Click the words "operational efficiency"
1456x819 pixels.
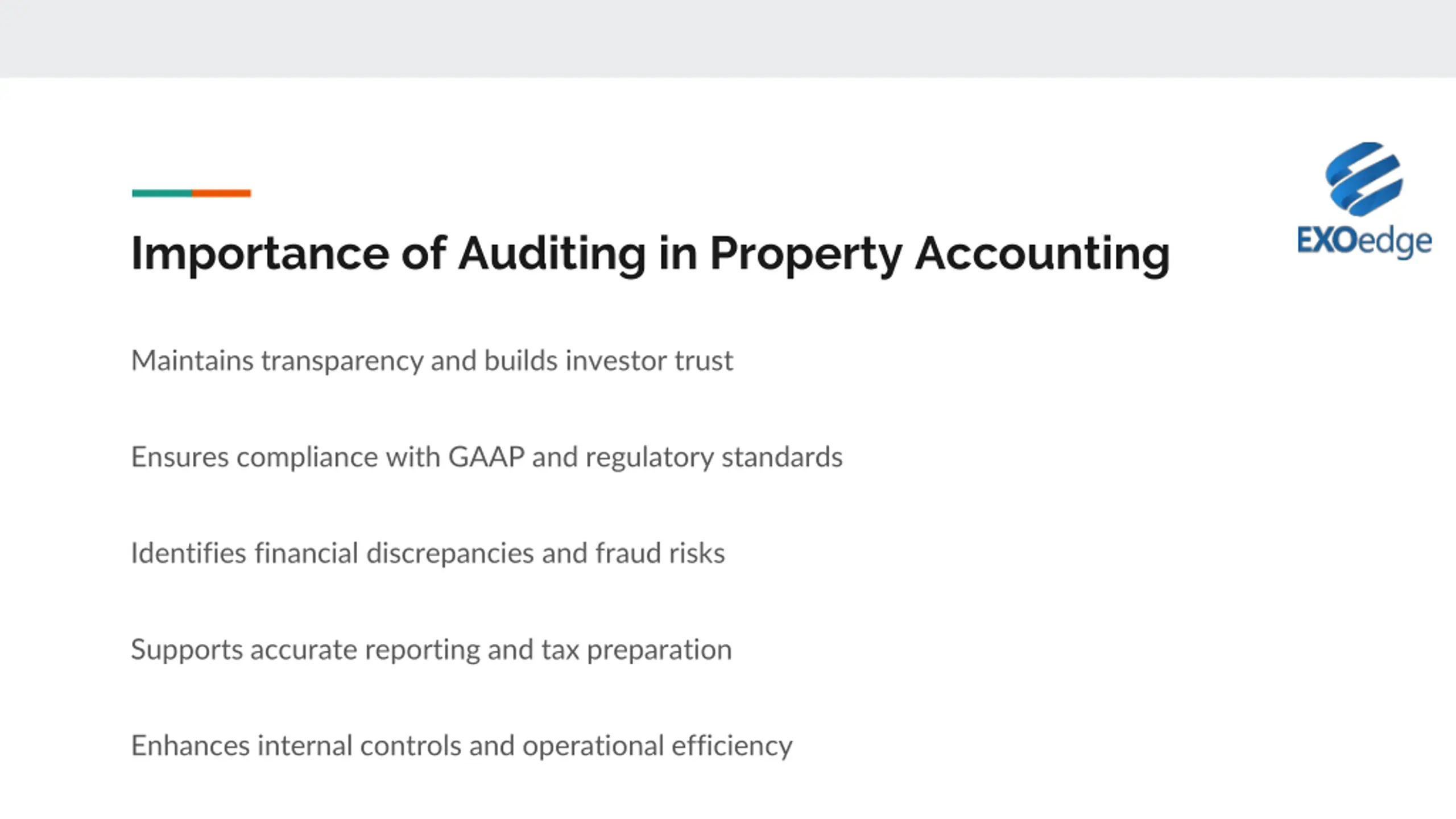657,746
